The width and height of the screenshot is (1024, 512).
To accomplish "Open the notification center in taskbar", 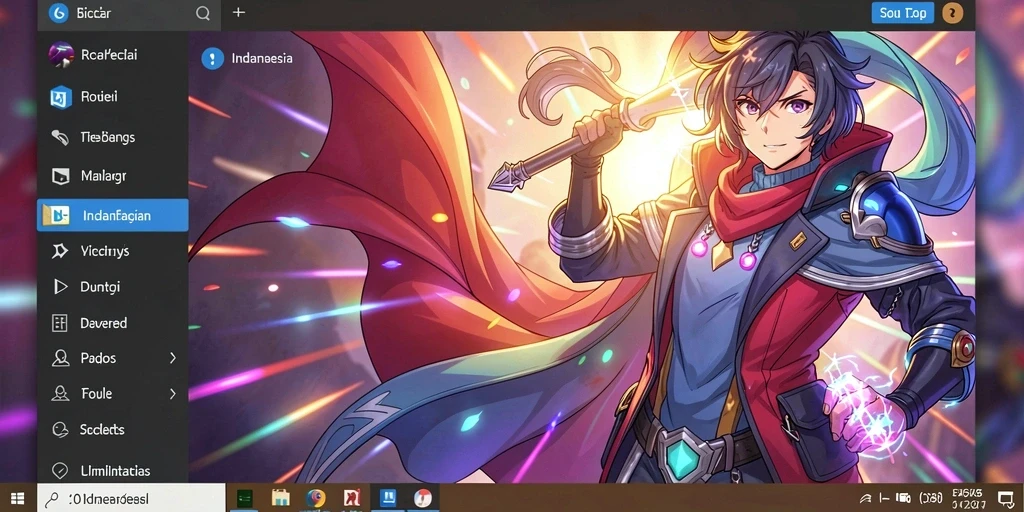I will coord(1005,499).
